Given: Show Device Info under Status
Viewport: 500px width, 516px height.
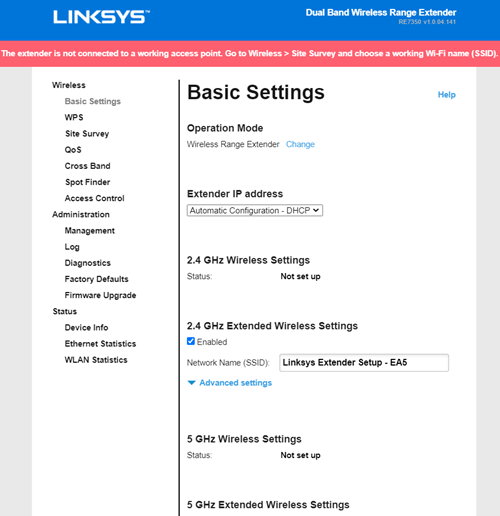Looking at the screenshot, I should coord(86,328).
